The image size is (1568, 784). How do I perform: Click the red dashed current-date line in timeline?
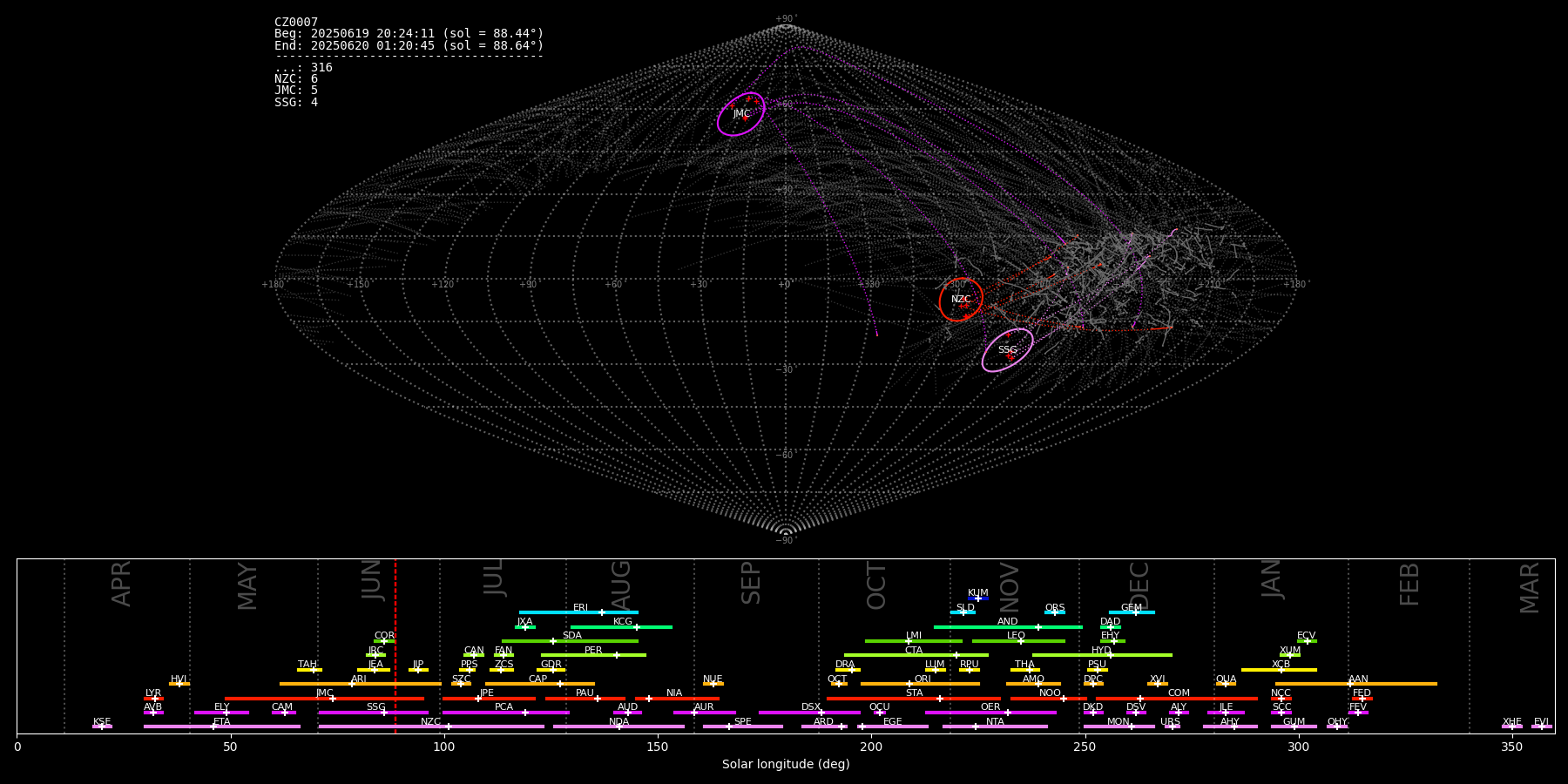click(395, 645)
